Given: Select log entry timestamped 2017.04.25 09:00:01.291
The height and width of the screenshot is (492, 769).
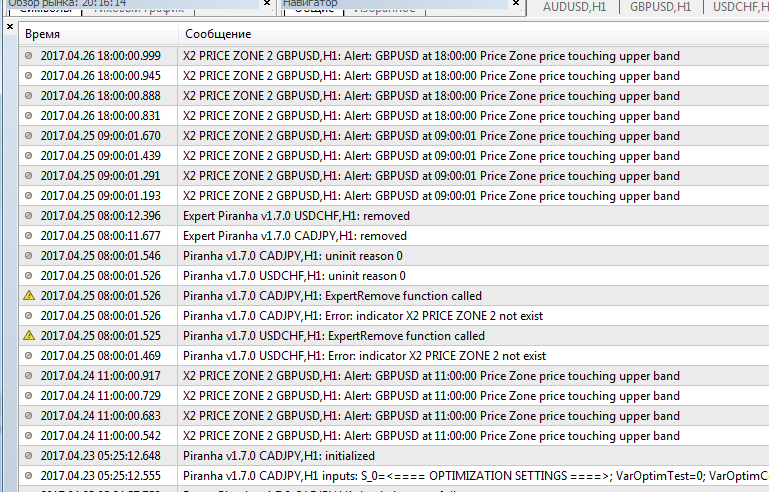Looking at the screenshot, I should pos(394,176).
